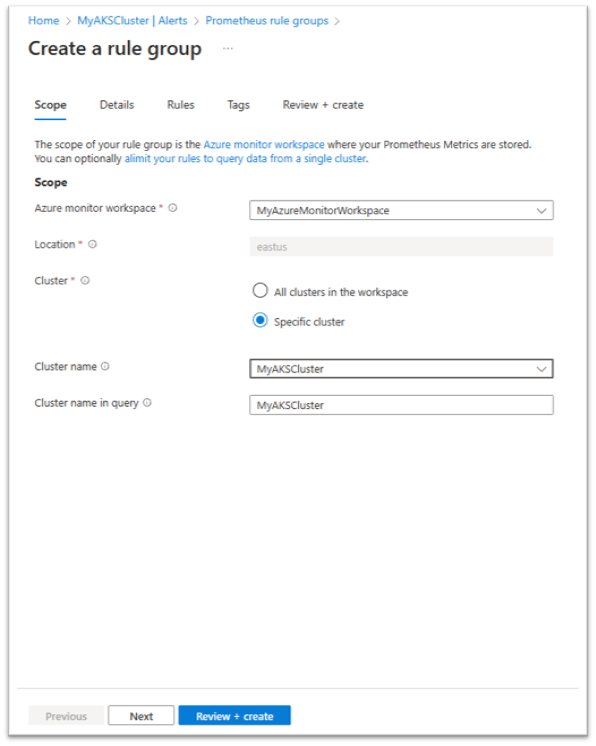Open Prometheus rule groups breadcrumb

point(267,20)
